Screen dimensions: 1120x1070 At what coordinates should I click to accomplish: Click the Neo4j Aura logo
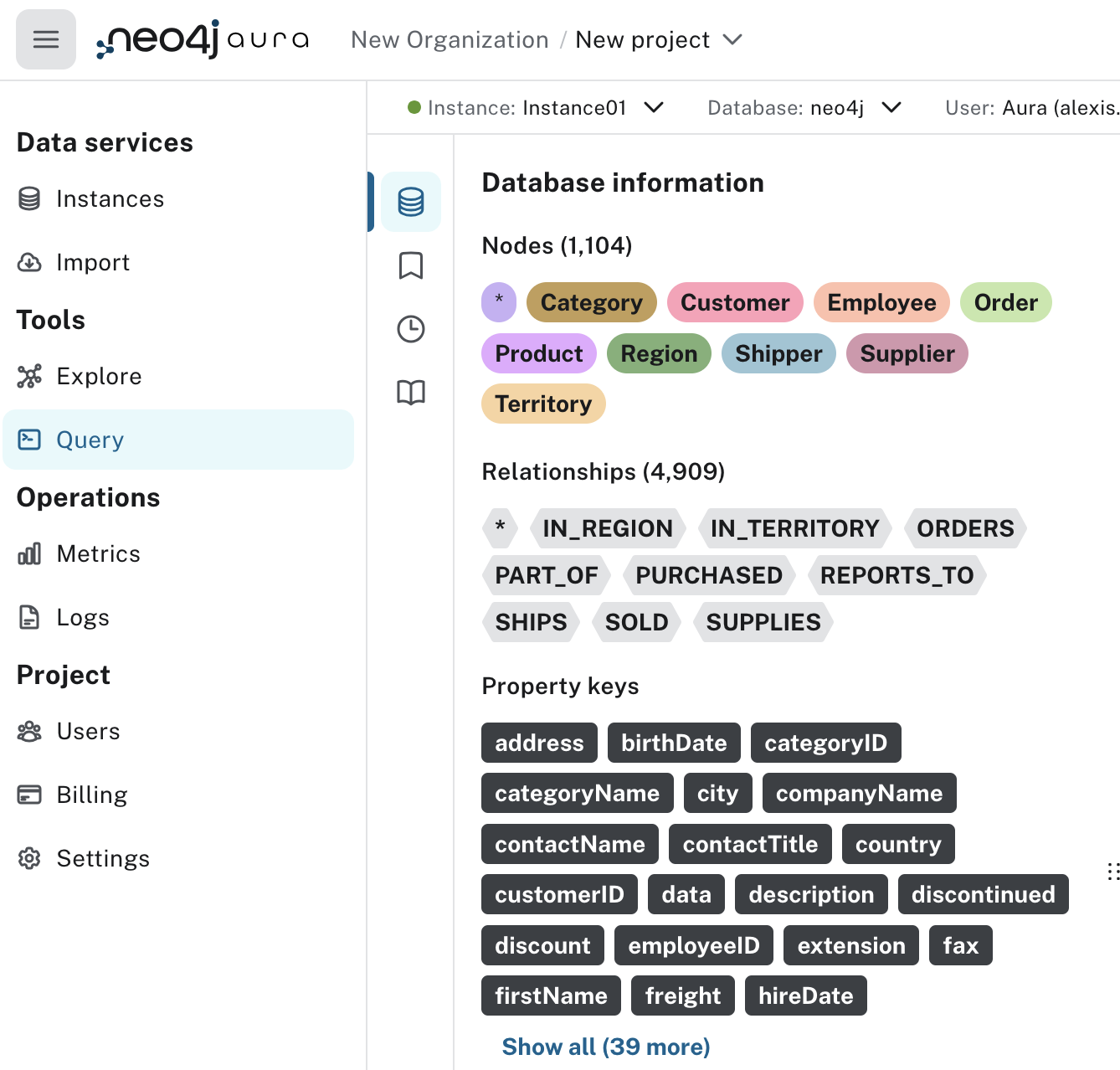(201, 39)
